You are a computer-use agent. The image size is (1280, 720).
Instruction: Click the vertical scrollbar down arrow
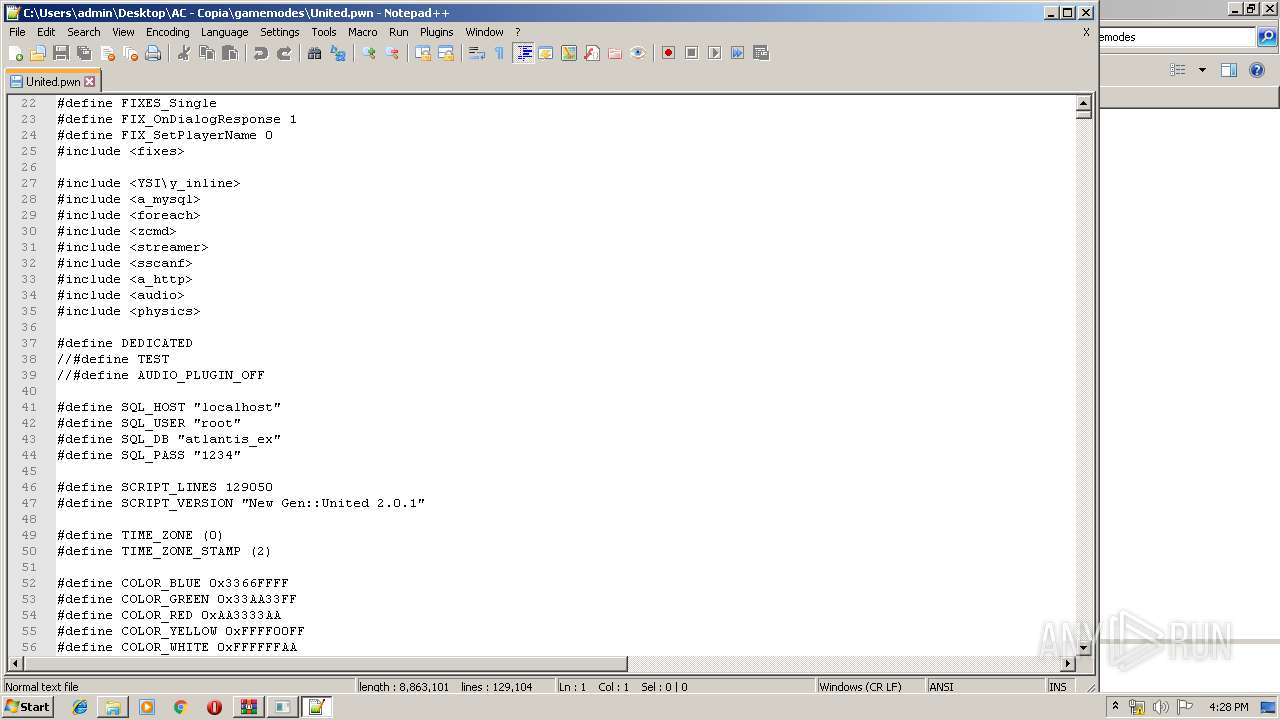(x=1084, y=648)
